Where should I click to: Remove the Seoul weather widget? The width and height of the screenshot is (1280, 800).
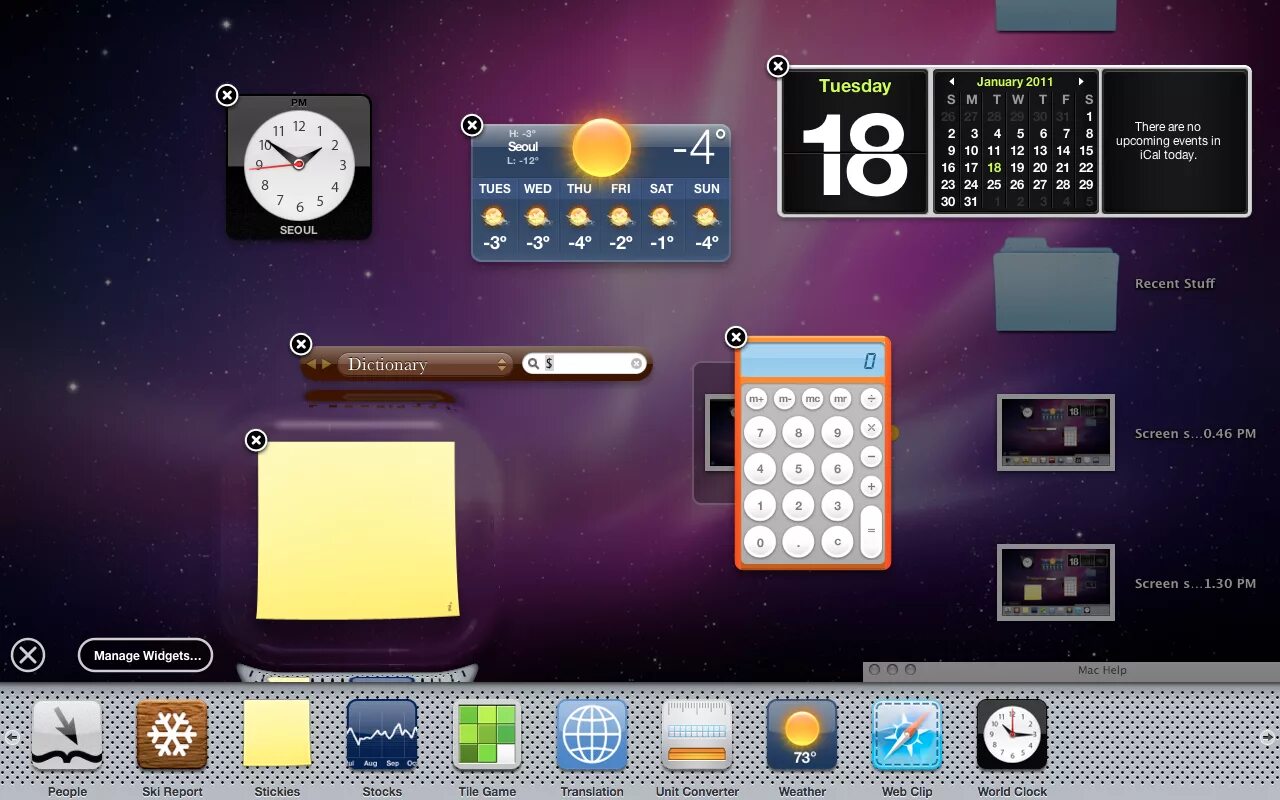click(472, 125)
